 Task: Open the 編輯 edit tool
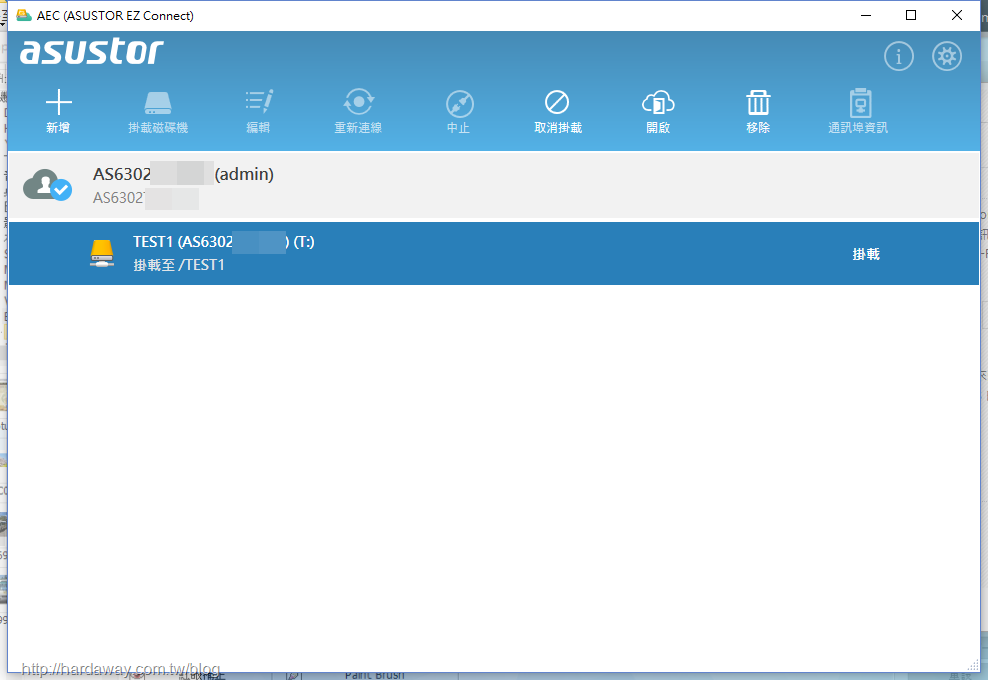[x=258, y=101]
